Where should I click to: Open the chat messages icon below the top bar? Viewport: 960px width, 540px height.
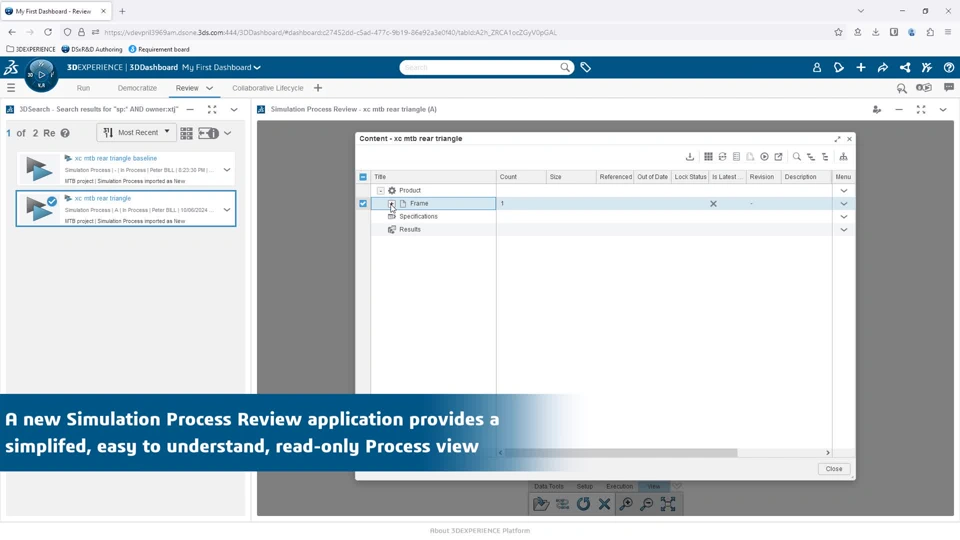pyautogui.click(x=949, y=88)
